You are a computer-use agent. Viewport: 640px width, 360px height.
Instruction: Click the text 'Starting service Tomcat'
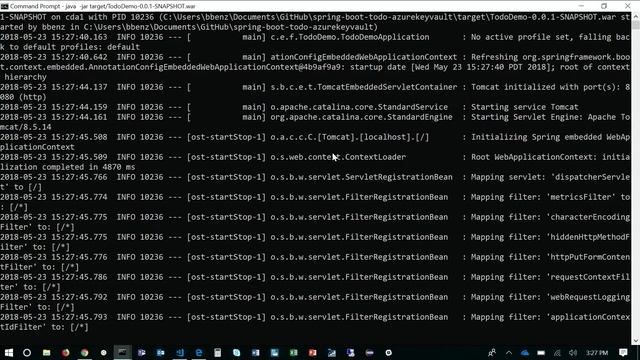[x=524, y=107]
